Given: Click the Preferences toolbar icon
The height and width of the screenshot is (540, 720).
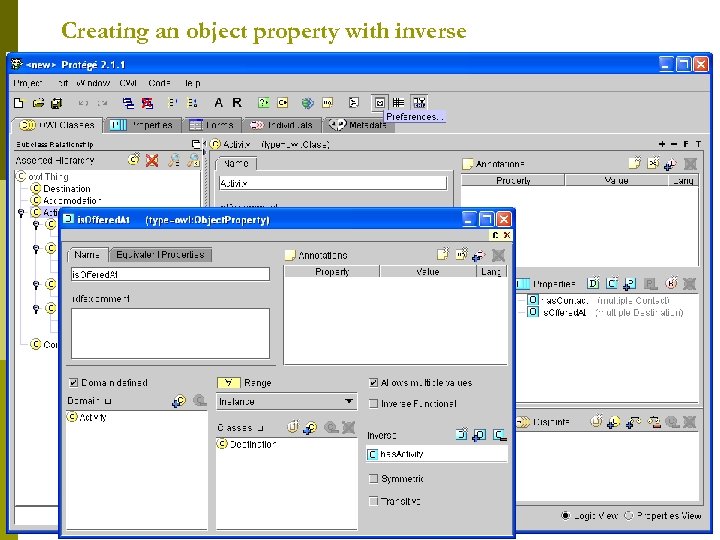Looking at the screenshot, I should (x=379, y=103).
